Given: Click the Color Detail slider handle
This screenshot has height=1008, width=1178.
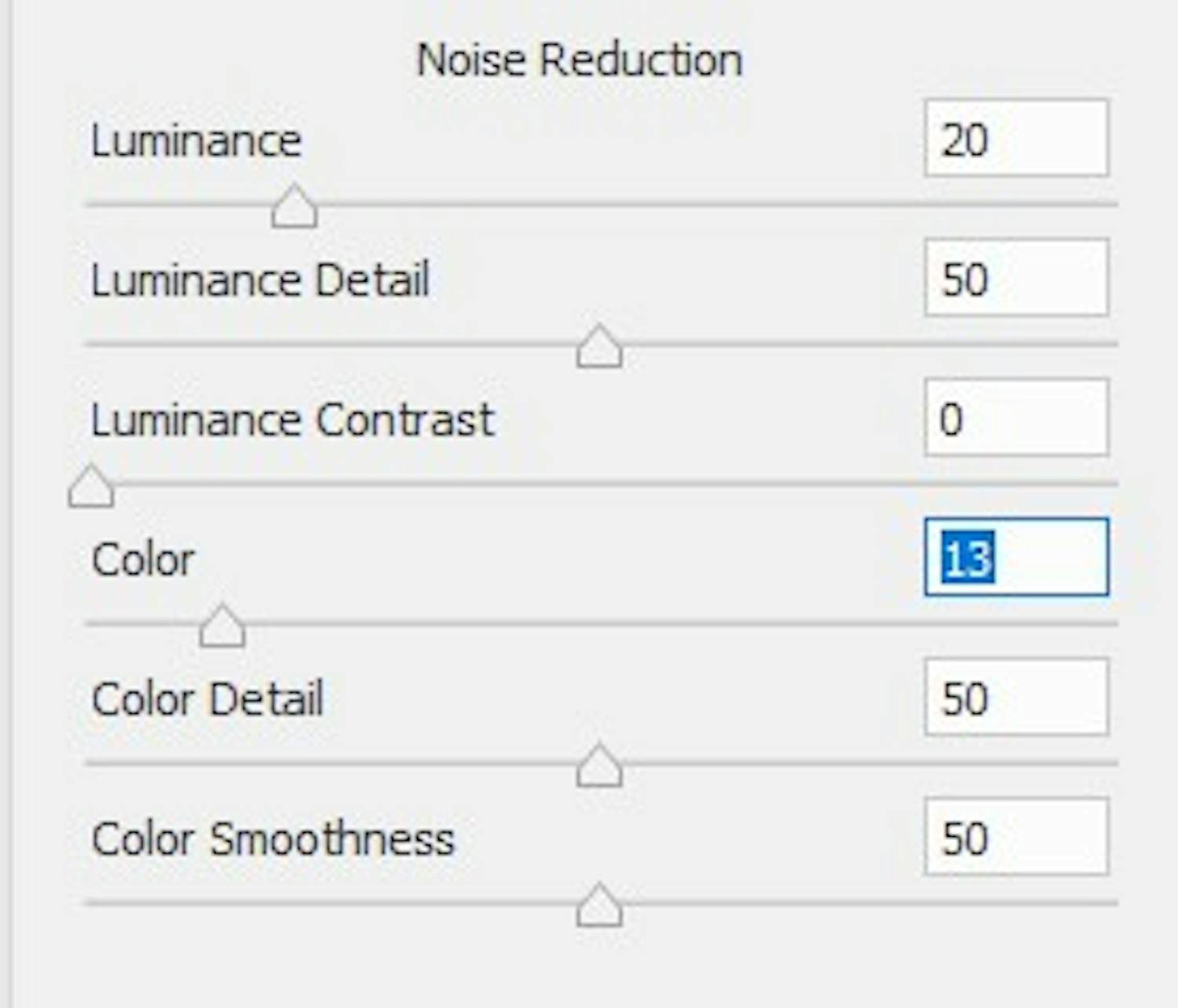Looking at the screenshot, I should (598, 764).
